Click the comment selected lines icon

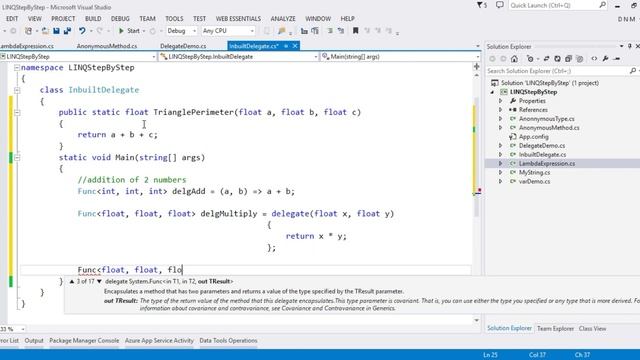pyautogui.click(x=330, y=31)
